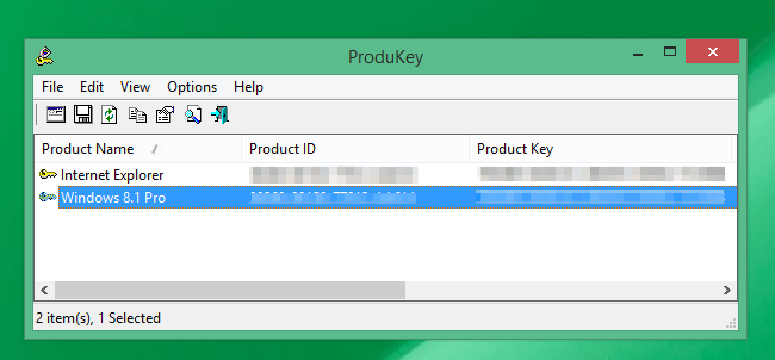775x360 pixels.
Task: Open the File menu
Action: 52,87
